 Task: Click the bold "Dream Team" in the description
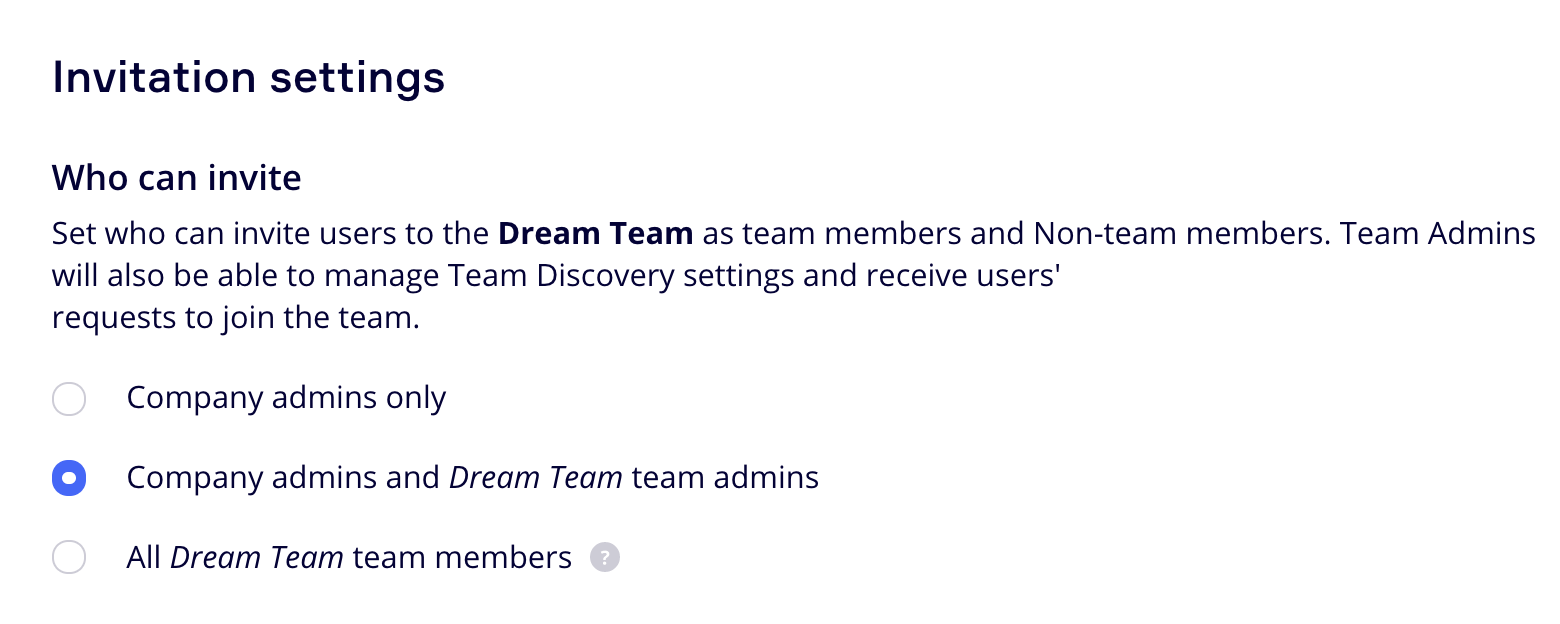coord(595,234)
